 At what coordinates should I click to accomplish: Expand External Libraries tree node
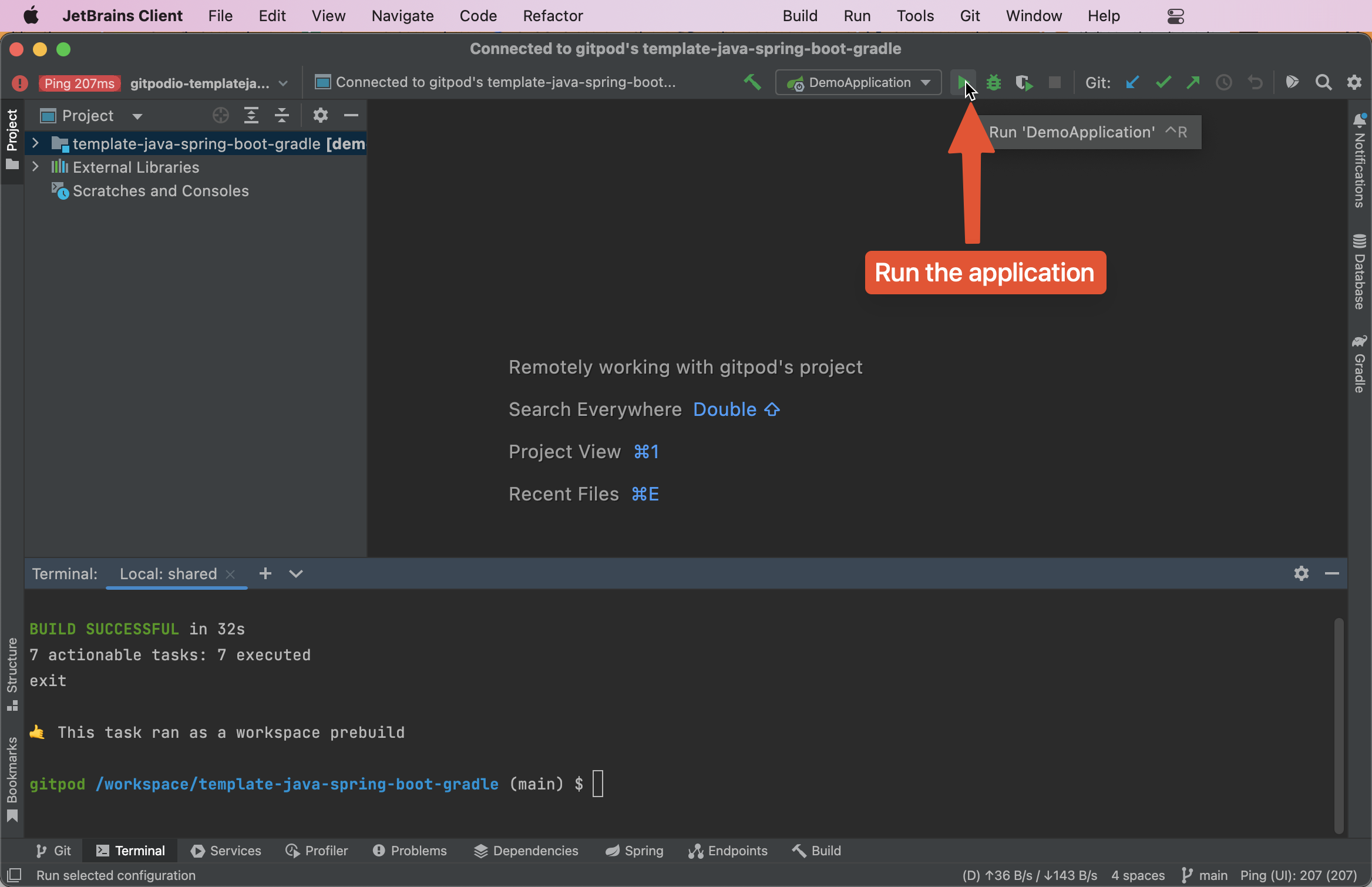pyautogui.click(x=35, y=167)
